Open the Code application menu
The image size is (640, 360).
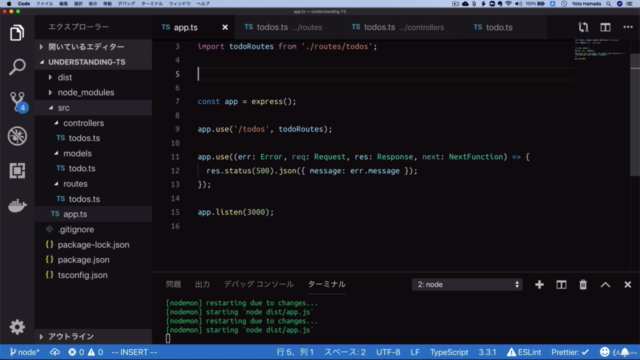coord(24,4)
